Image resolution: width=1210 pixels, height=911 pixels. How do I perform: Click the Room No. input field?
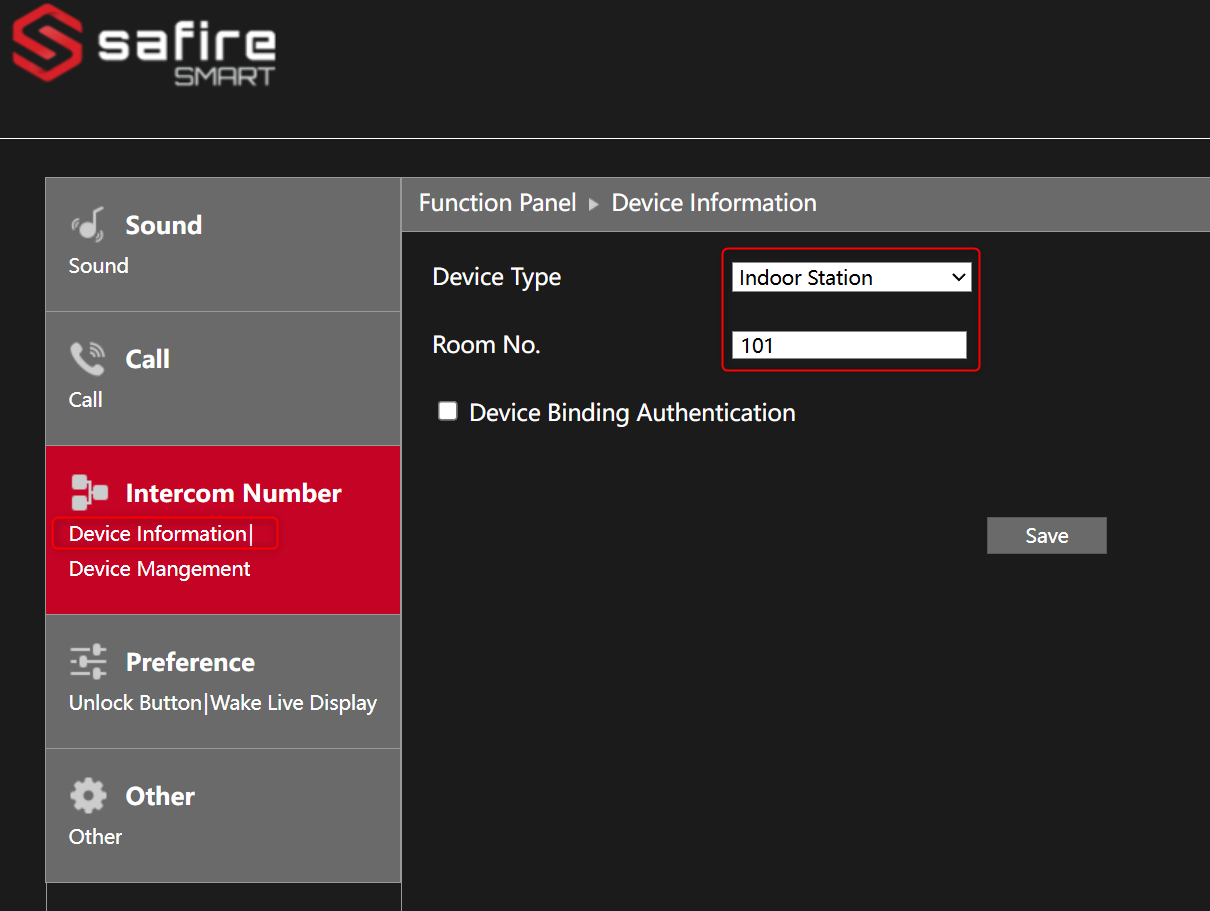(849, 345)
